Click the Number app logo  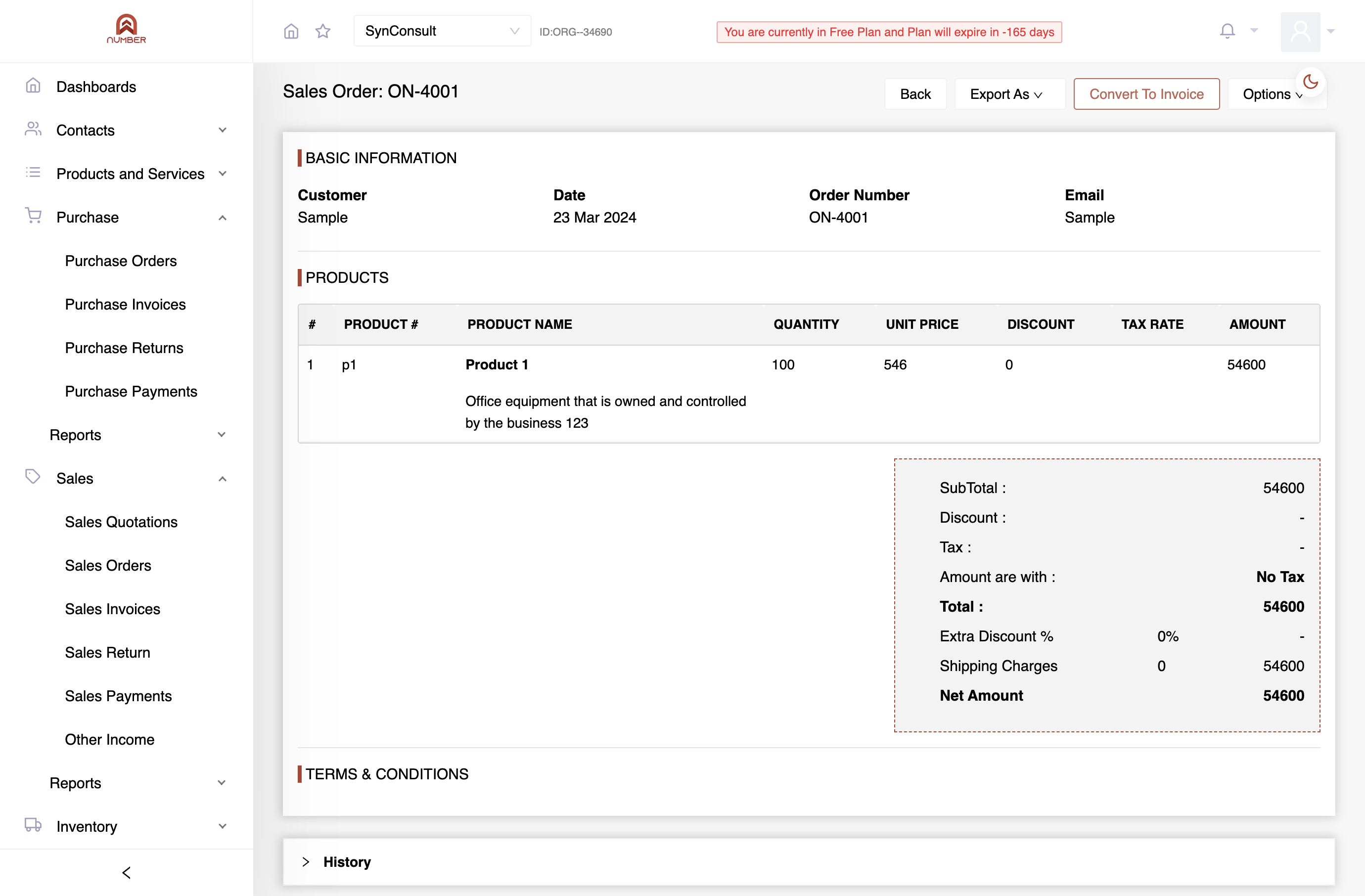126,29
